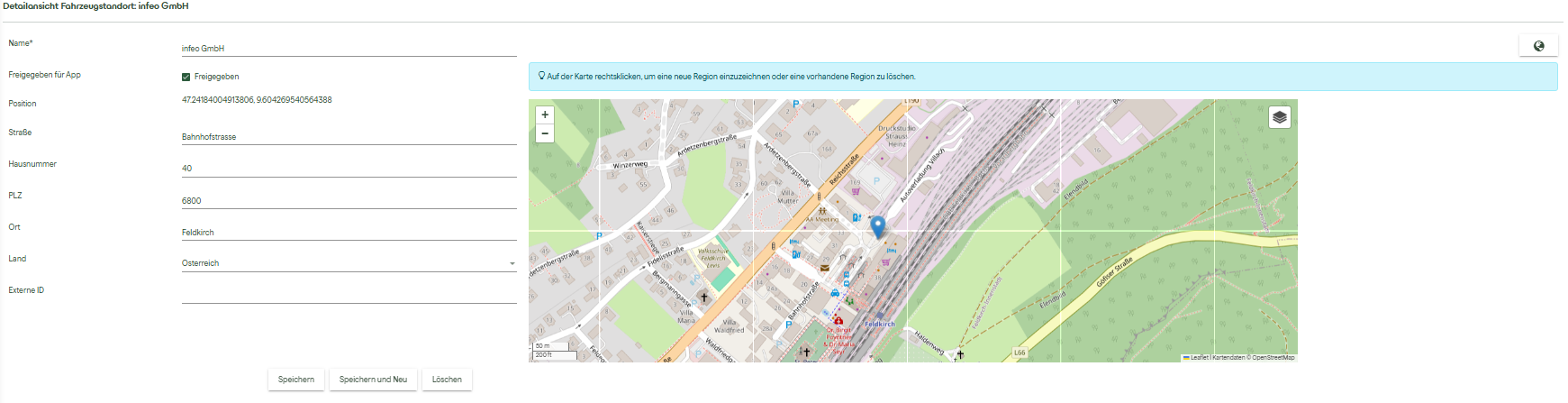Toggle the Freigegeben checkbox
The height and width of the screenshot is (403, 1568).
[186, 78]
